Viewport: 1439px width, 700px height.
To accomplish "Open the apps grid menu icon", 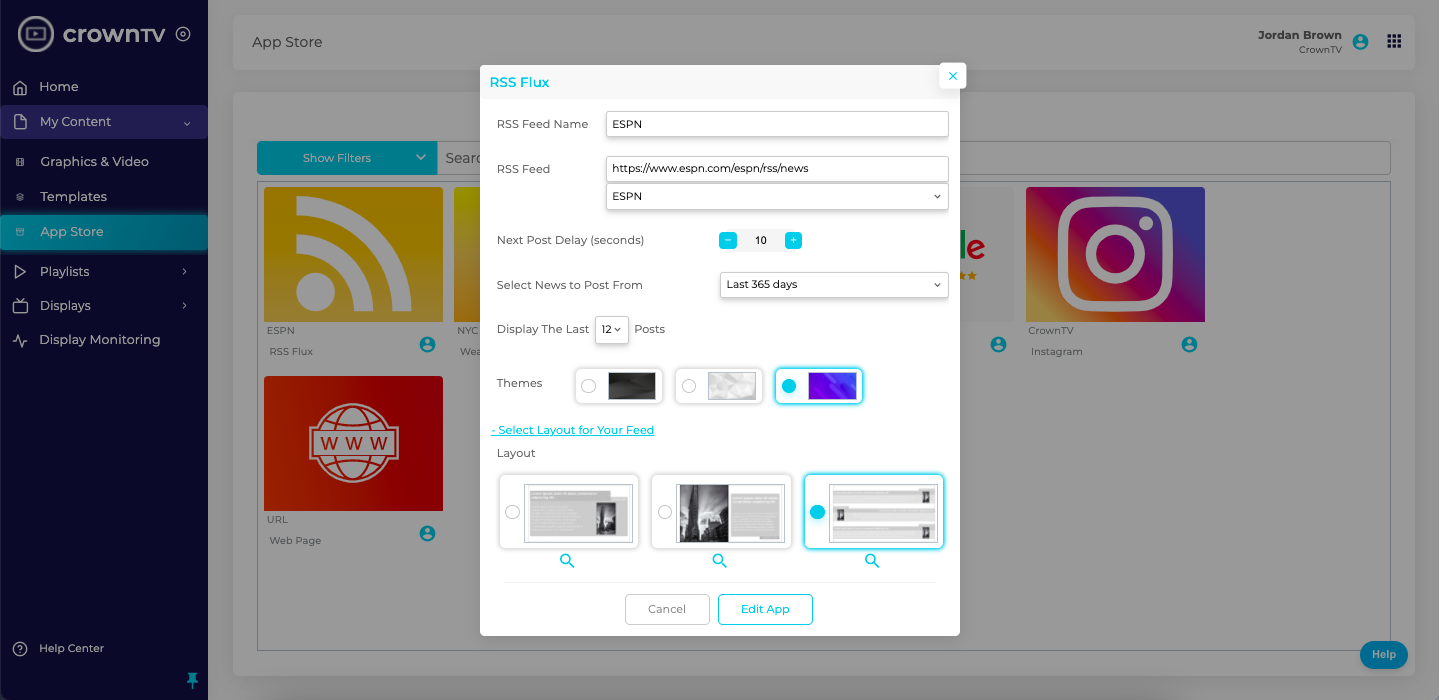I will point(1394,41).
